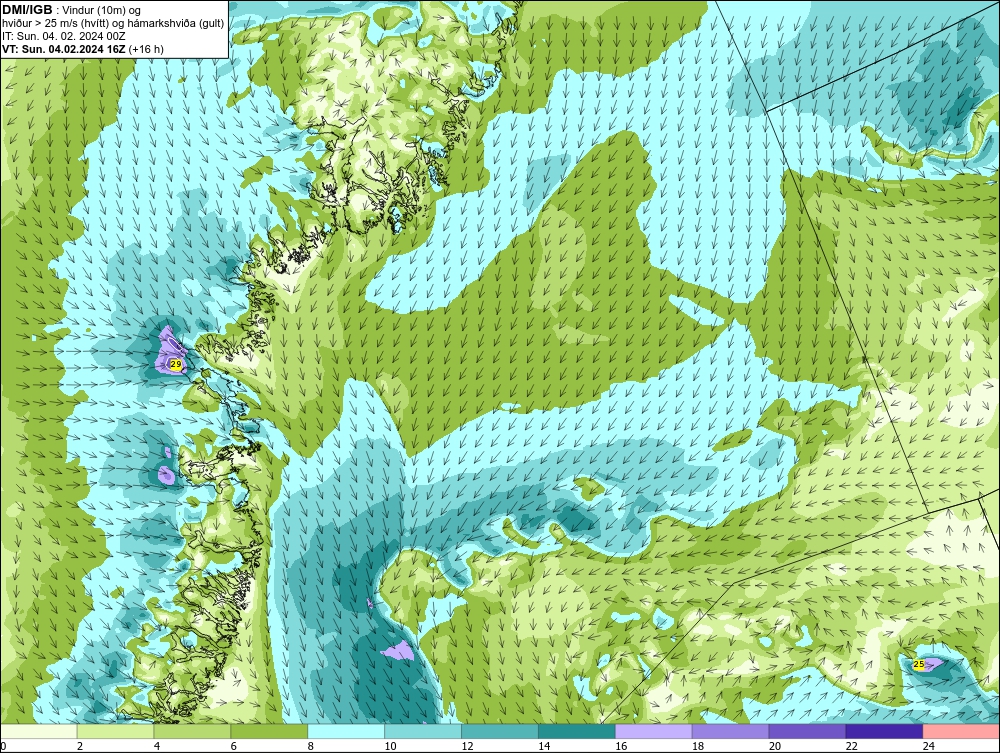This screenshot has height=753, width=1000.
Task: Click the legend scale label '2'
Action: click(x=80, y=746)
